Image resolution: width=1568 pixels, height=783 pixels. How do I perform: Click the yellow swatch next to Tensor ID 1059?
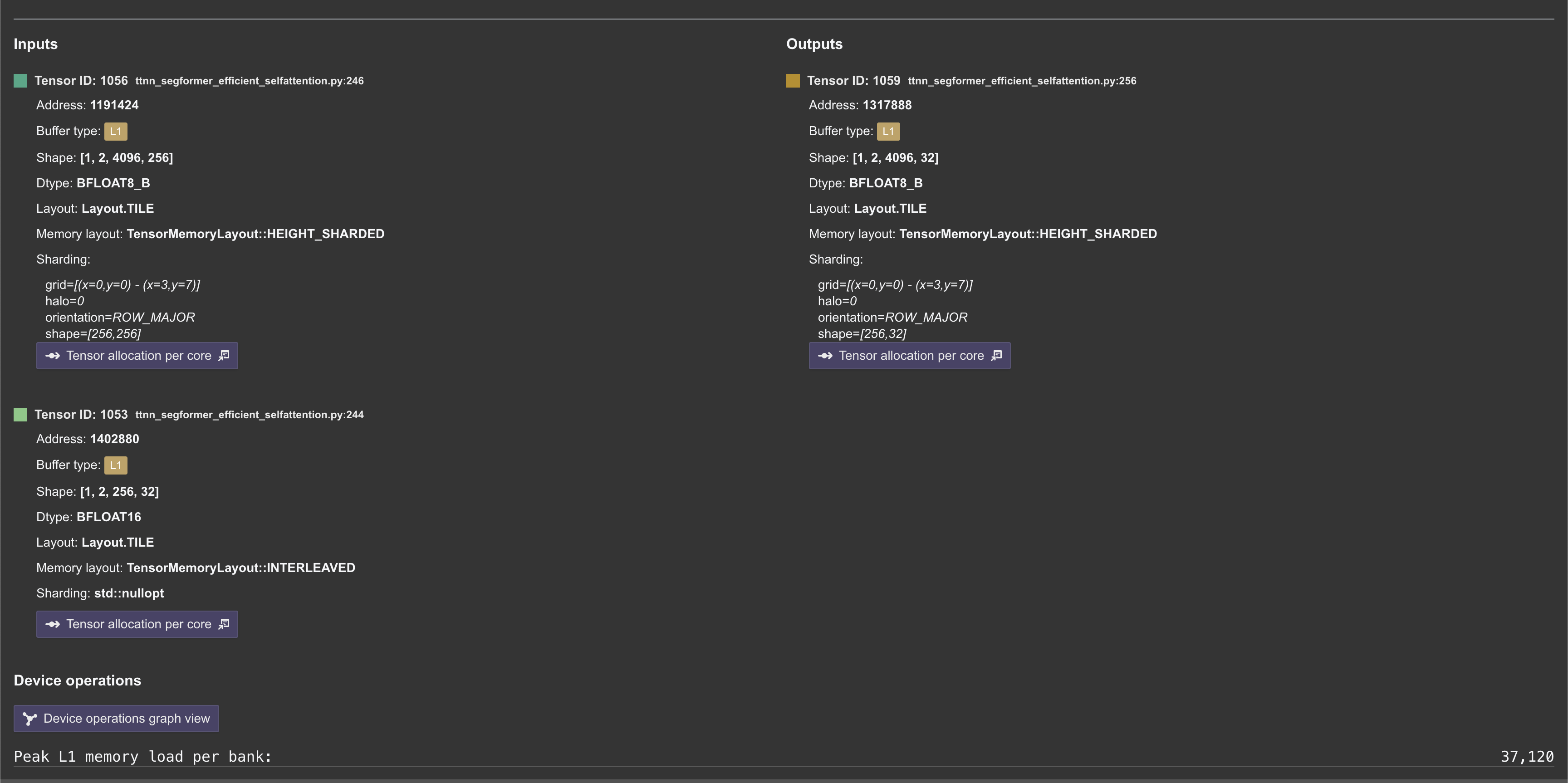[793, 80]
